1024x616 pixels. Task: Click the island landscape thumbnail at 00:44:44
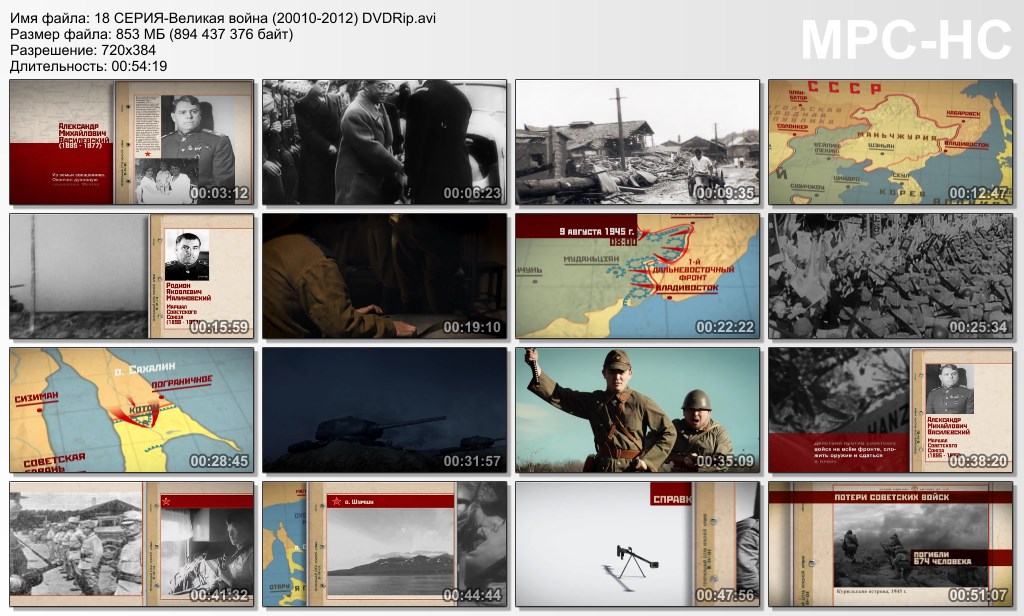(385, 543)
